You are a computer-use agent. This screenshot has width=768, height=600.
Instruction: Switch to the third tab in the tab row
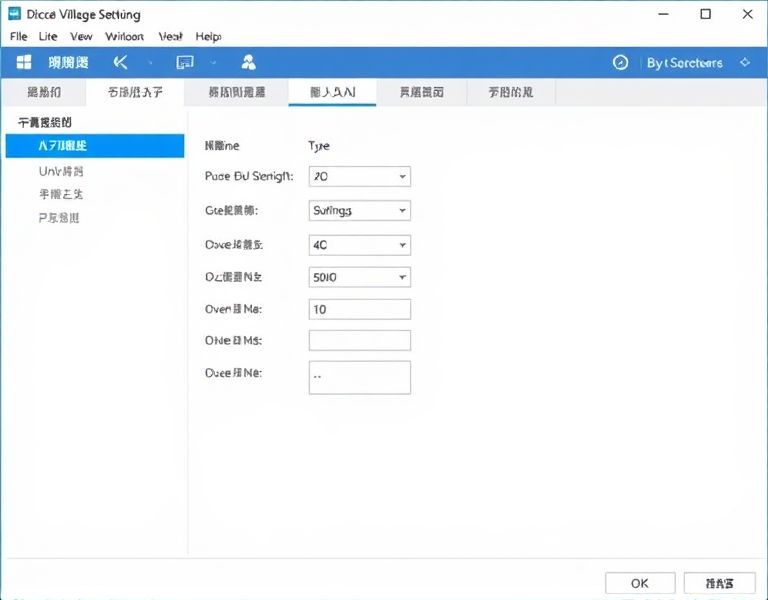(237, 92)
